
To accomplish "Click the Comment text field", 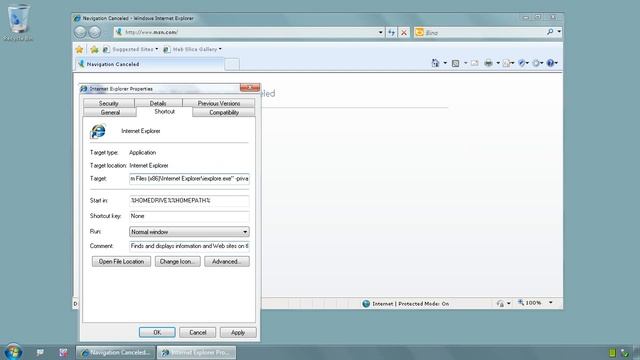I will point(189,246).
